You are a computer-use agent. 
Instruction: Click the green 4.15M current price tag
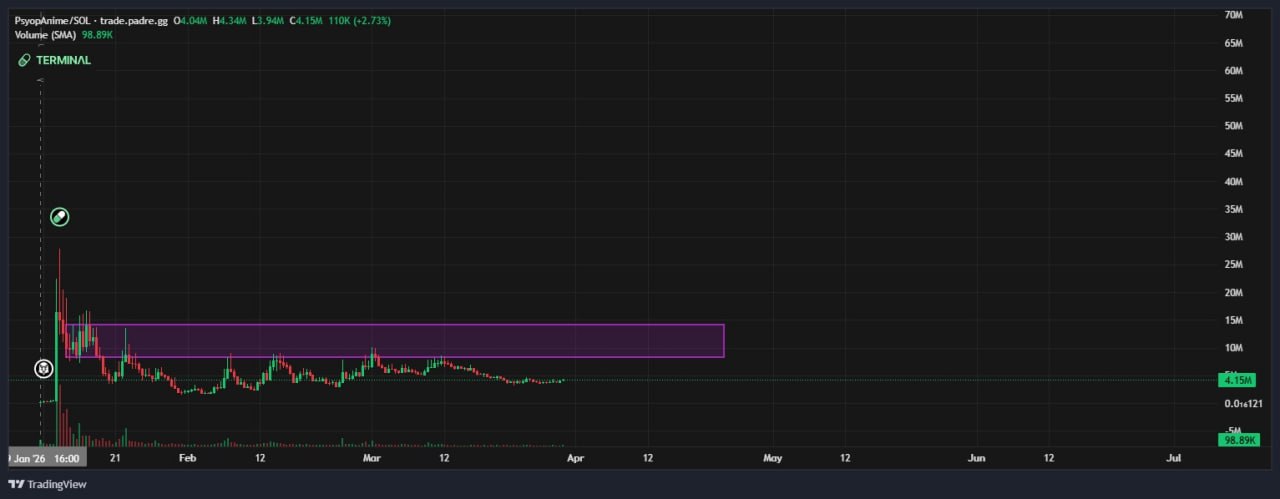click(x=1238, y=380)
